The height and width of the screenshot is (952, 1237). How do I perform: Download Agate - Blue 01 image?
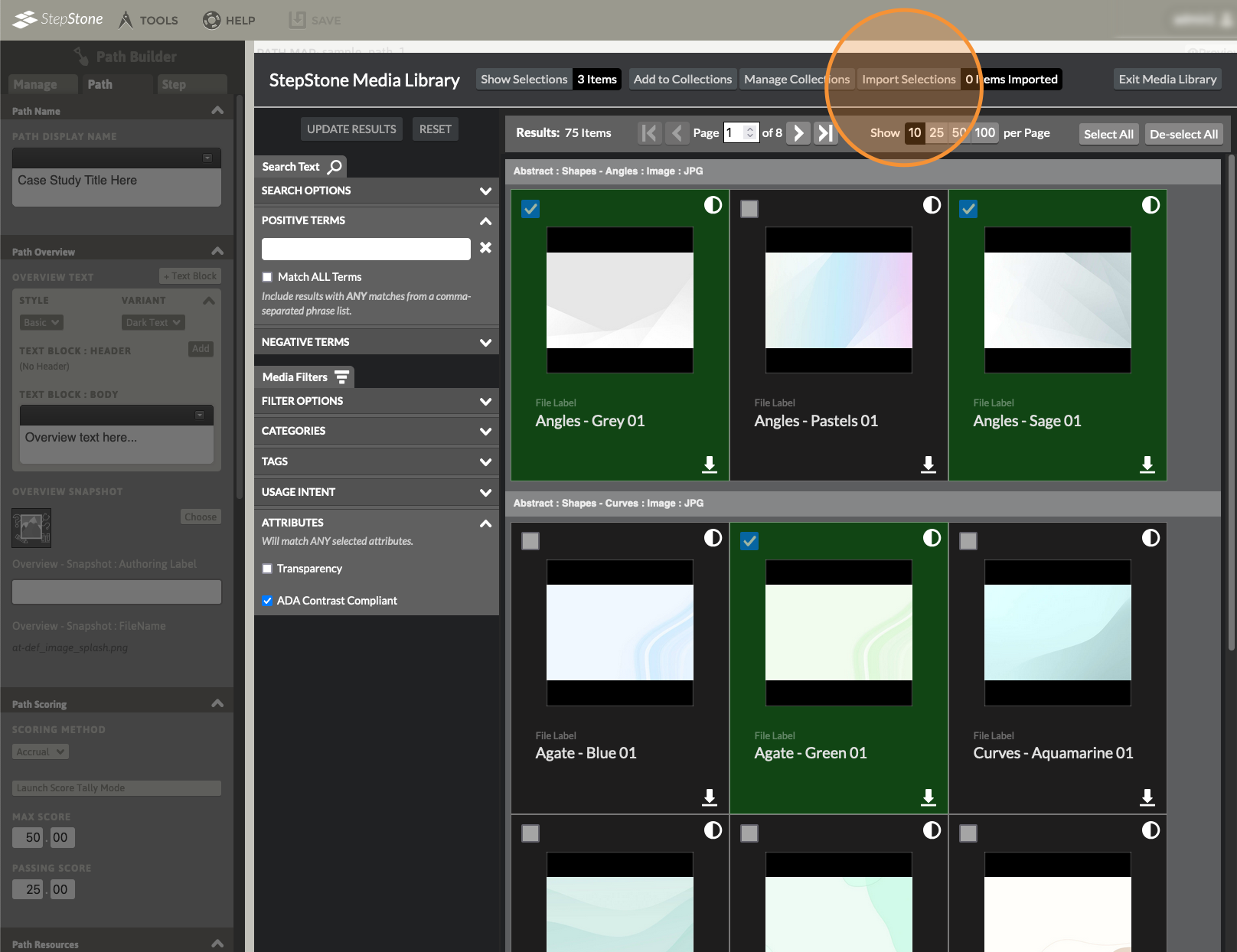click(x=710, y=797)
